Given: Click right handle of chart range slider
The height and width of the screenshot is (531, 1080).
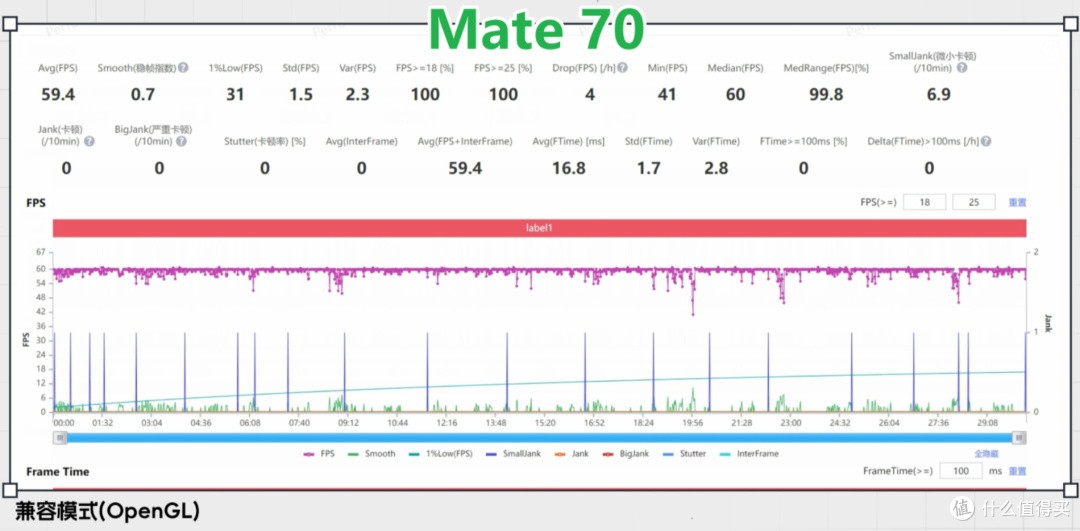Looking at the screenshot, I should (x=1020, y=438).
